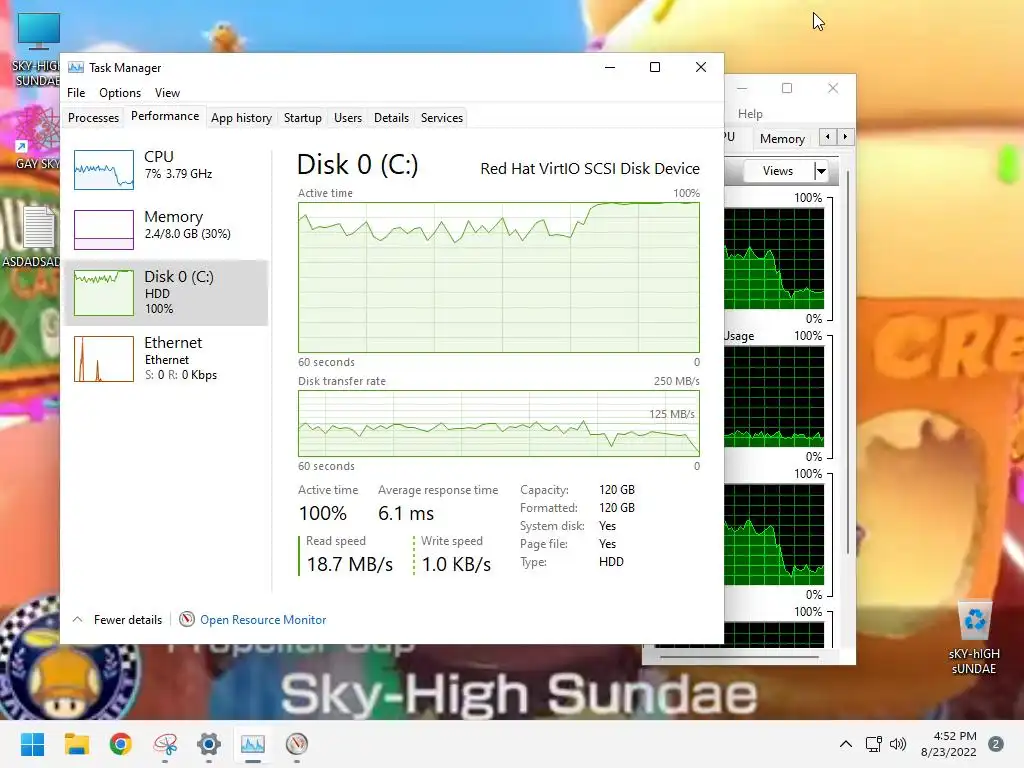The image size is (1024, 768).
Task: Close the Resource Monitor window
Action: 833,88
